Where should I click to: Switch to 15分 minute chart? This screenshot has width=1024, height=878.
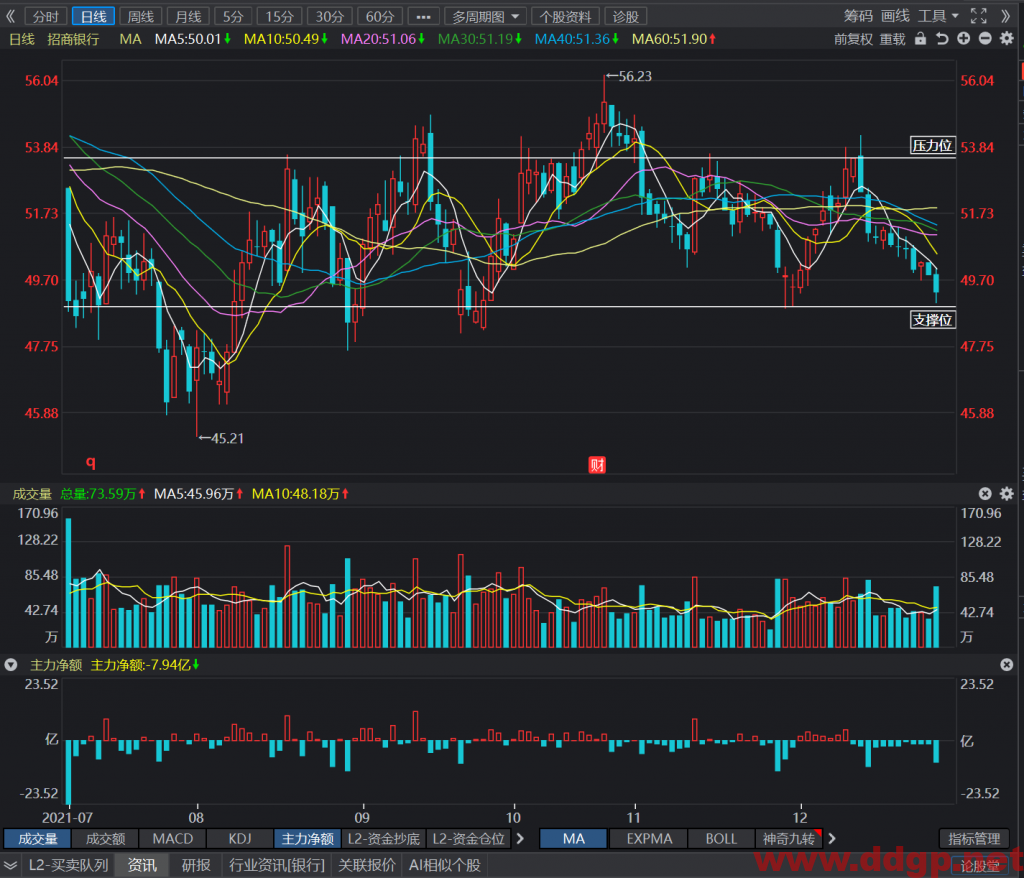280,16
